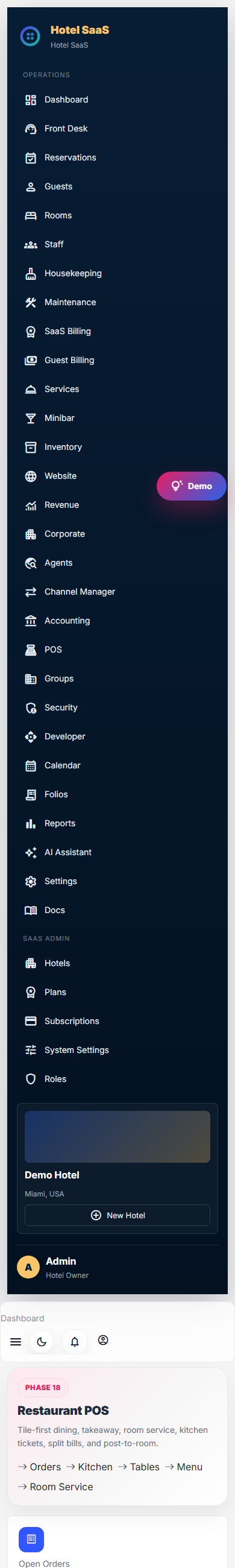The image size is (235, 1568).
Task: Click the PHASE 18 badge
Action: click(x=43, y=1387)
